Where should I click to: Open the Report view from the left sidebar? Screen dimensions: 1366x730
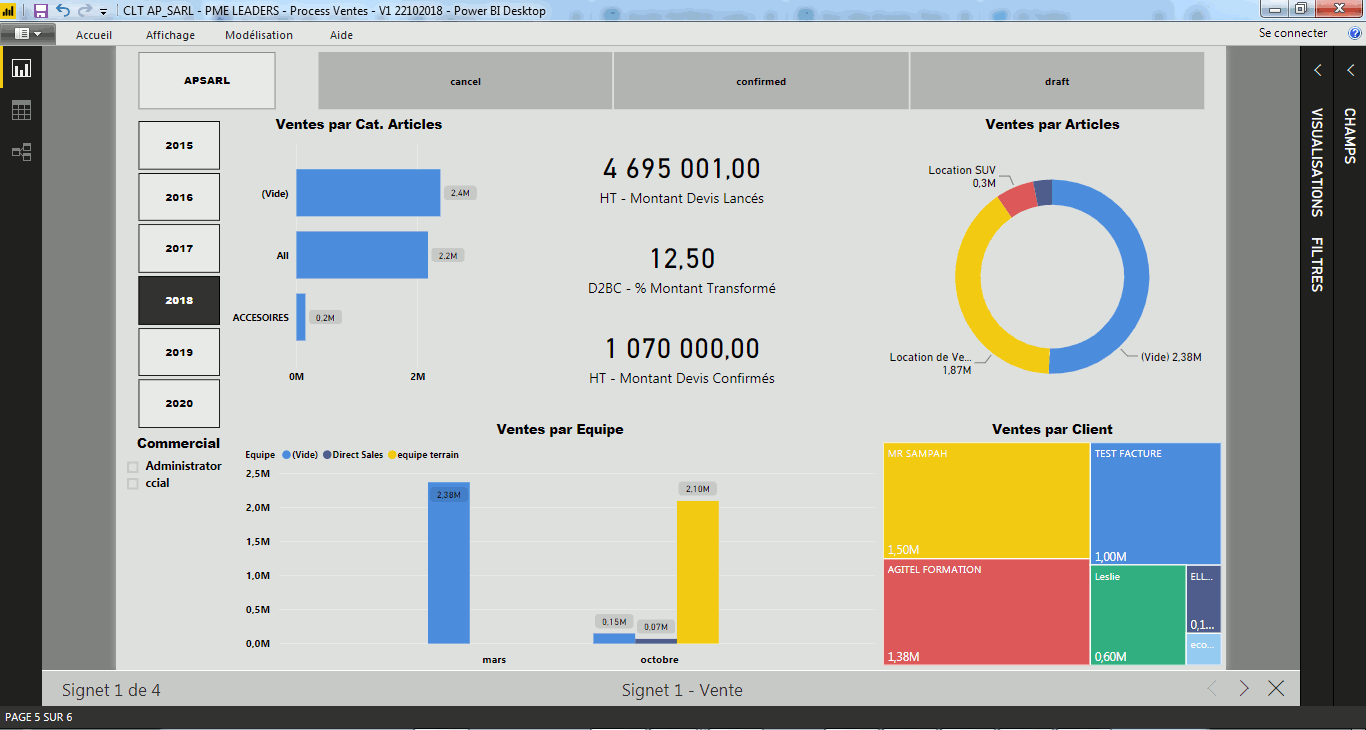click(x=21, y=68)
